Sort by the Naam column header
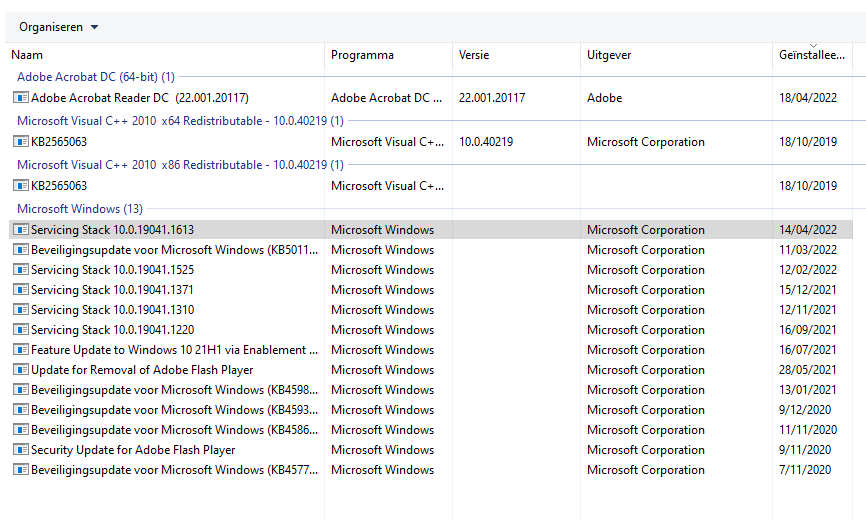Viewport: 866px width, 520px height. click(x=27, y=55)
